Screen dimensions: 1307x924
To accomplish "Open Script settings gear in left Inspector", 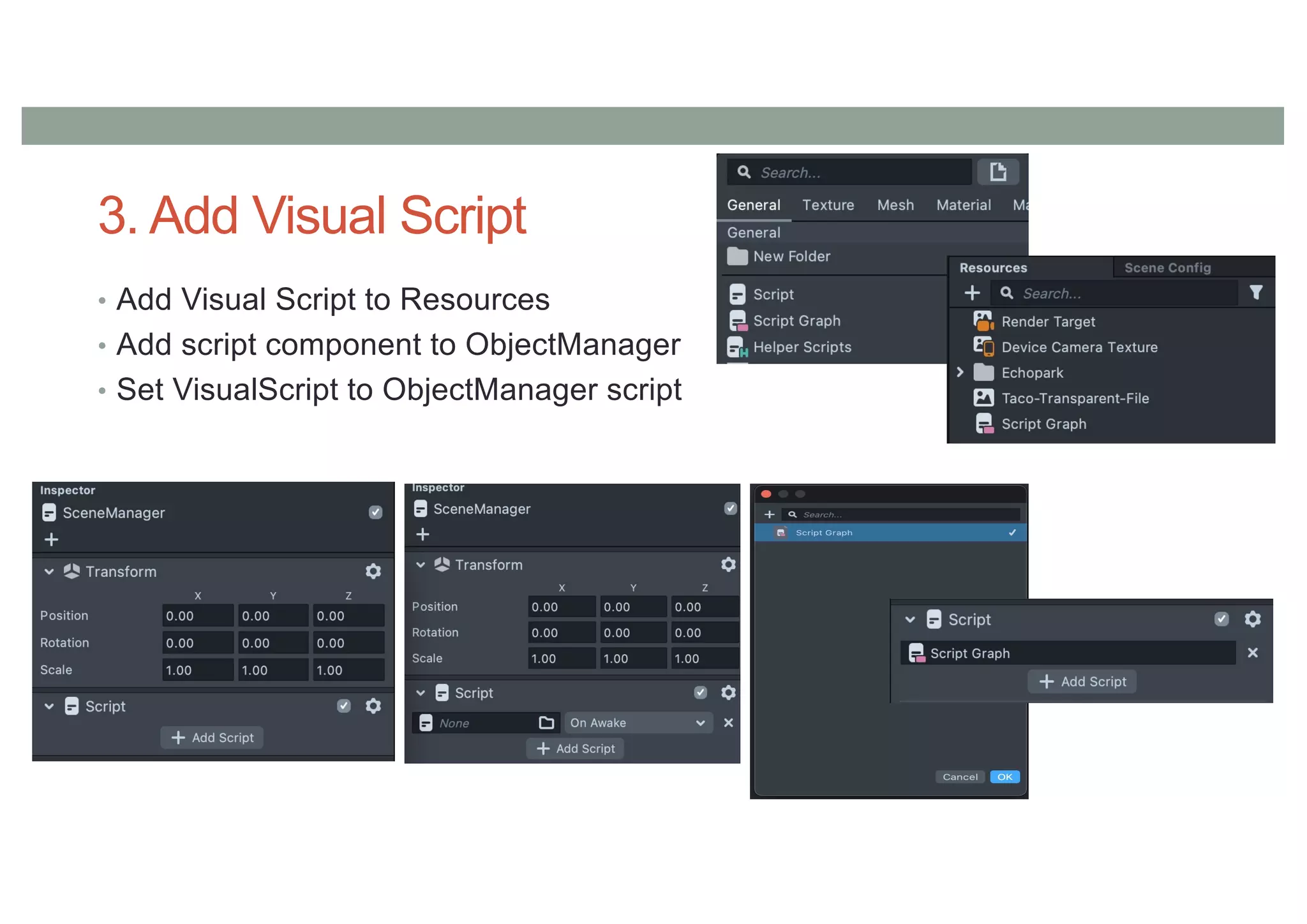I will pos(373,706).
